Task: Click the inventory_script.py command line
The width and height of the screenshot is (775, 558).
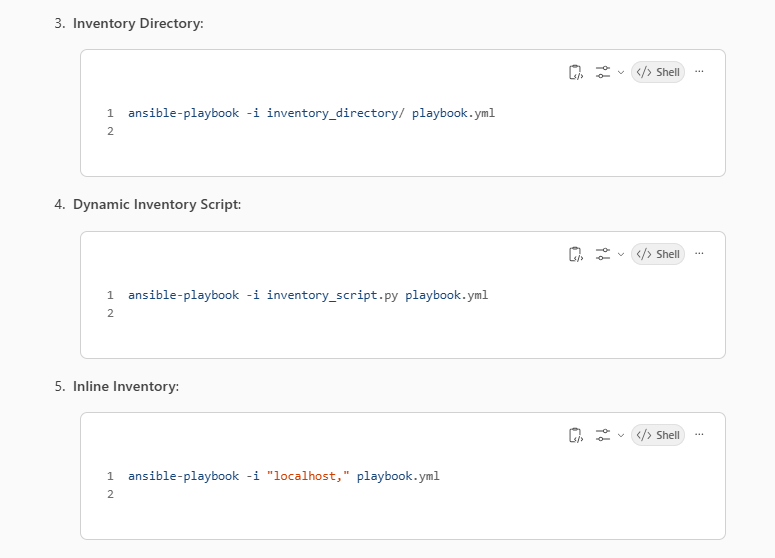Action: pos(308,295)
